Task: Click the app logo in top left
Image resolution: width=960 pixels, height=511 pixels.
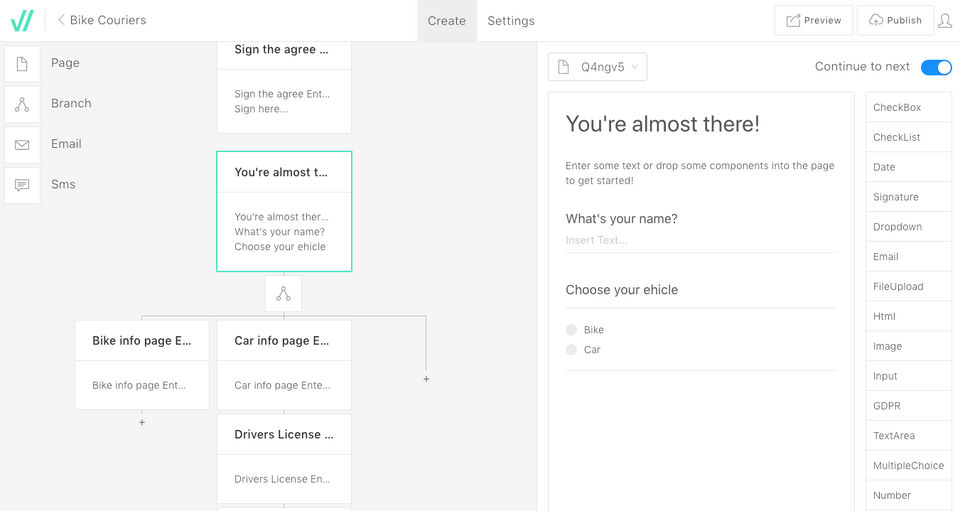Action: click(22, 20)
